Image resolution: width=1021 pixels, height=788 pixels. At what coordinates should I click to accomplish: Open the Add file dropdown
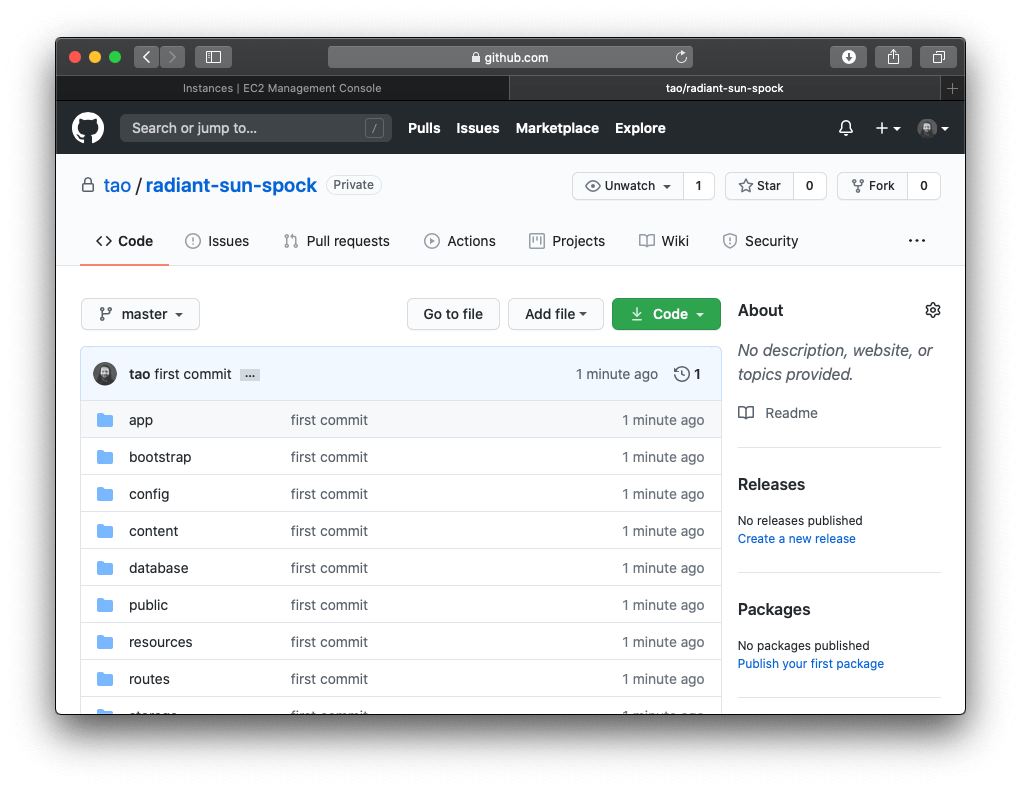click(x=556, y=313)
